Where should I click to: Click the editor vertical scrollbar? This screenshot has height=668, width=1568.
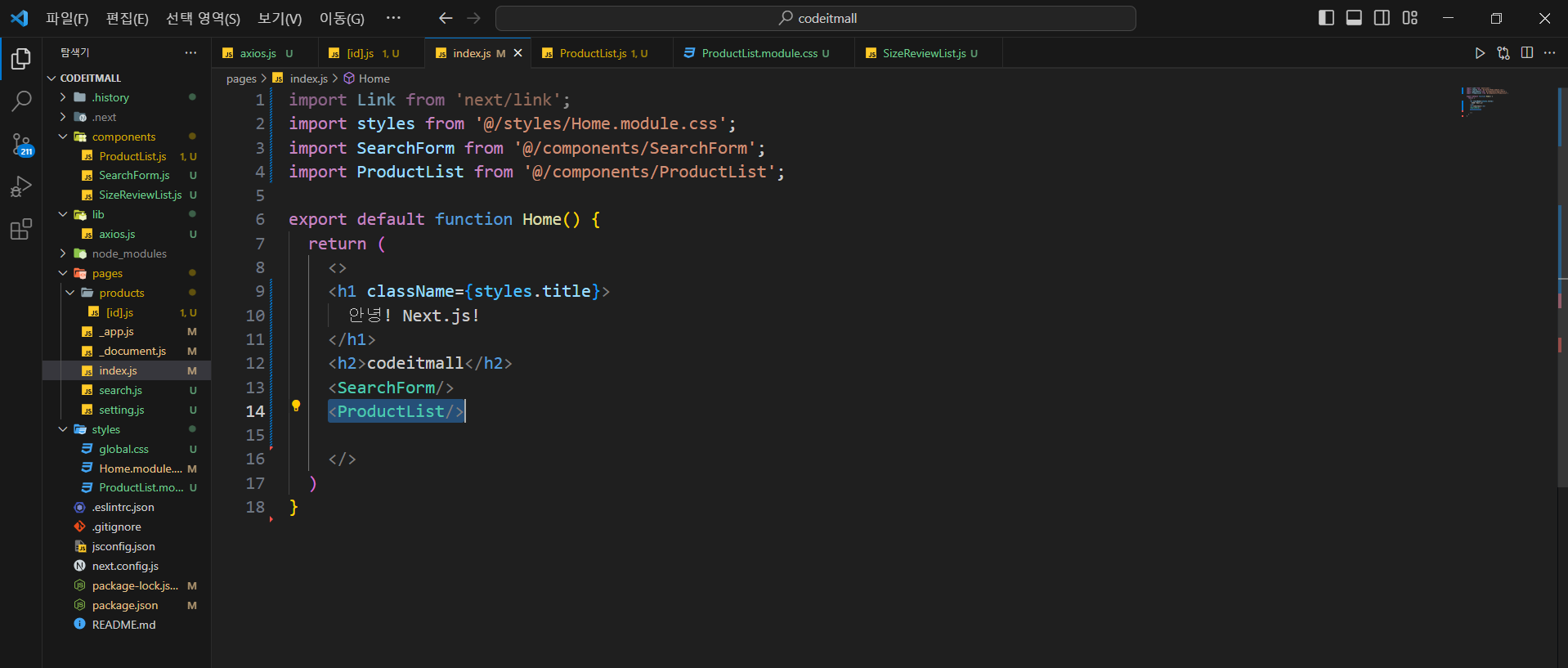coord(1561,286)
